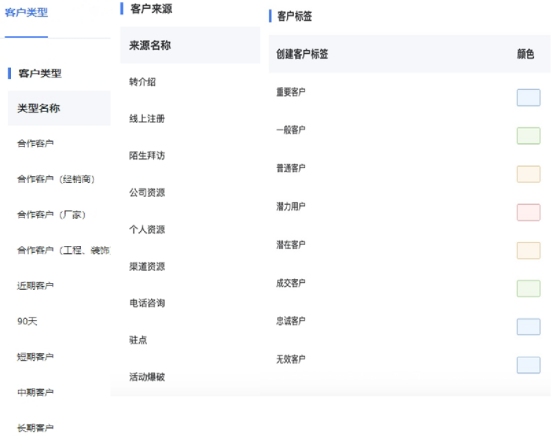Click the 客户来源 section heading

151,9
